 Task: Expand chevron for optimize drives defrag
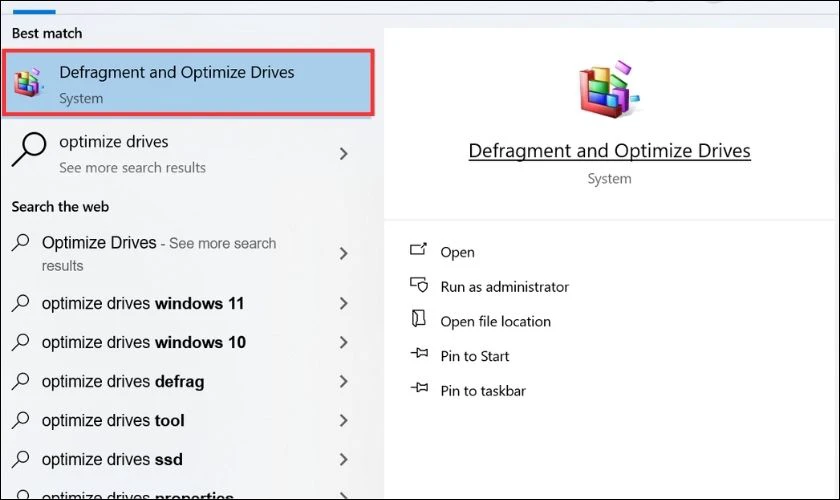click(343, 382)
